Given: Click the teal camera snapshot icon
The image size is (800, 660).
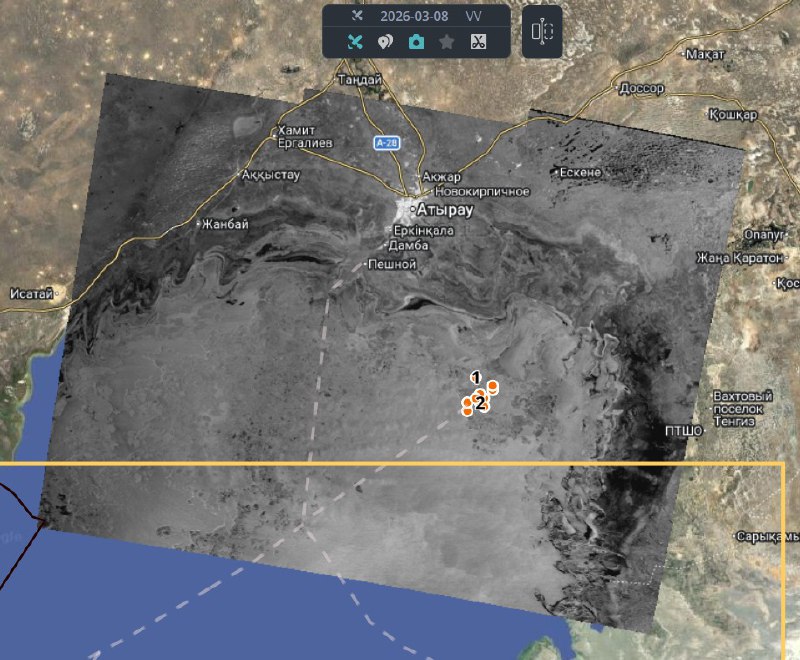Looking at the screenshot, I should 416,42.
